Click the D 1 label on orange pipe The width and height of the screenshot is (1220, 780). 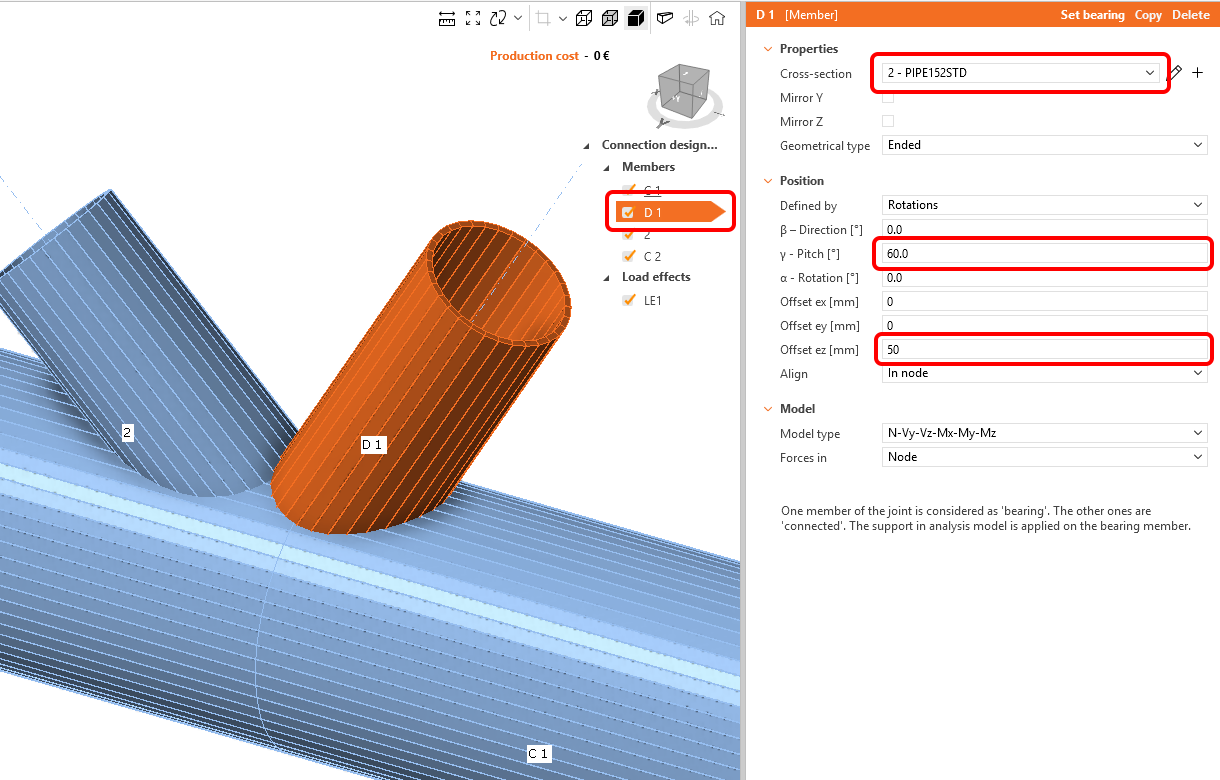coord(373,444)
